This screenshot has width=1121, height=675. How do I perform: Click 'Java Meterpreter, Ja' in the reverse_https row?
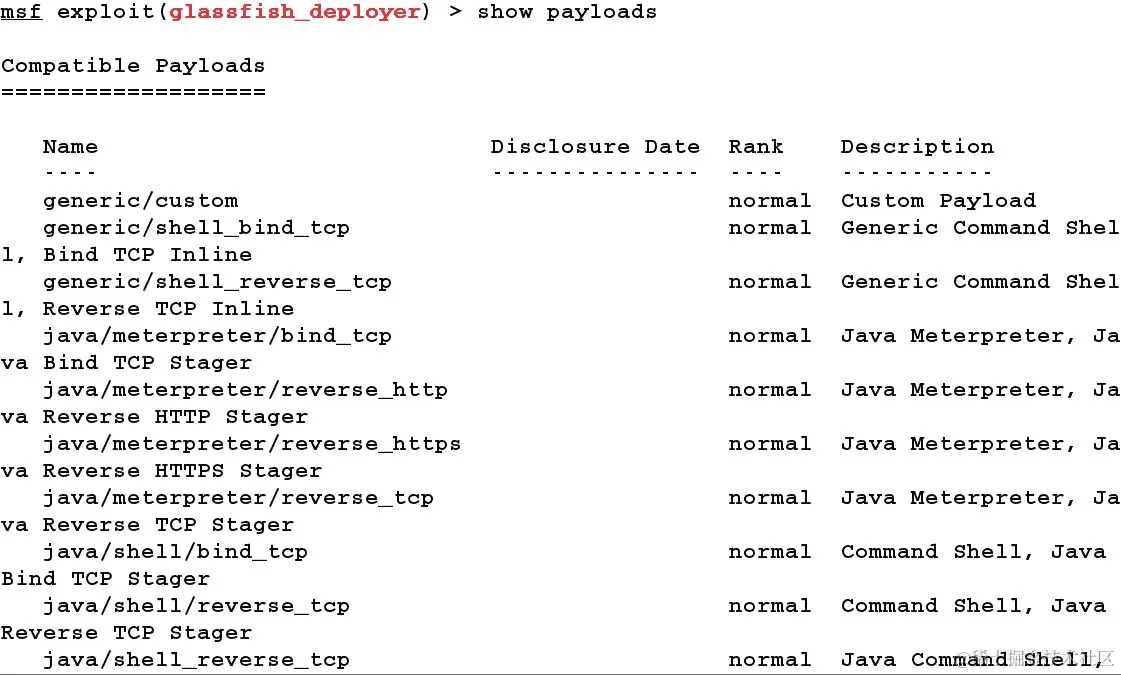980,444
